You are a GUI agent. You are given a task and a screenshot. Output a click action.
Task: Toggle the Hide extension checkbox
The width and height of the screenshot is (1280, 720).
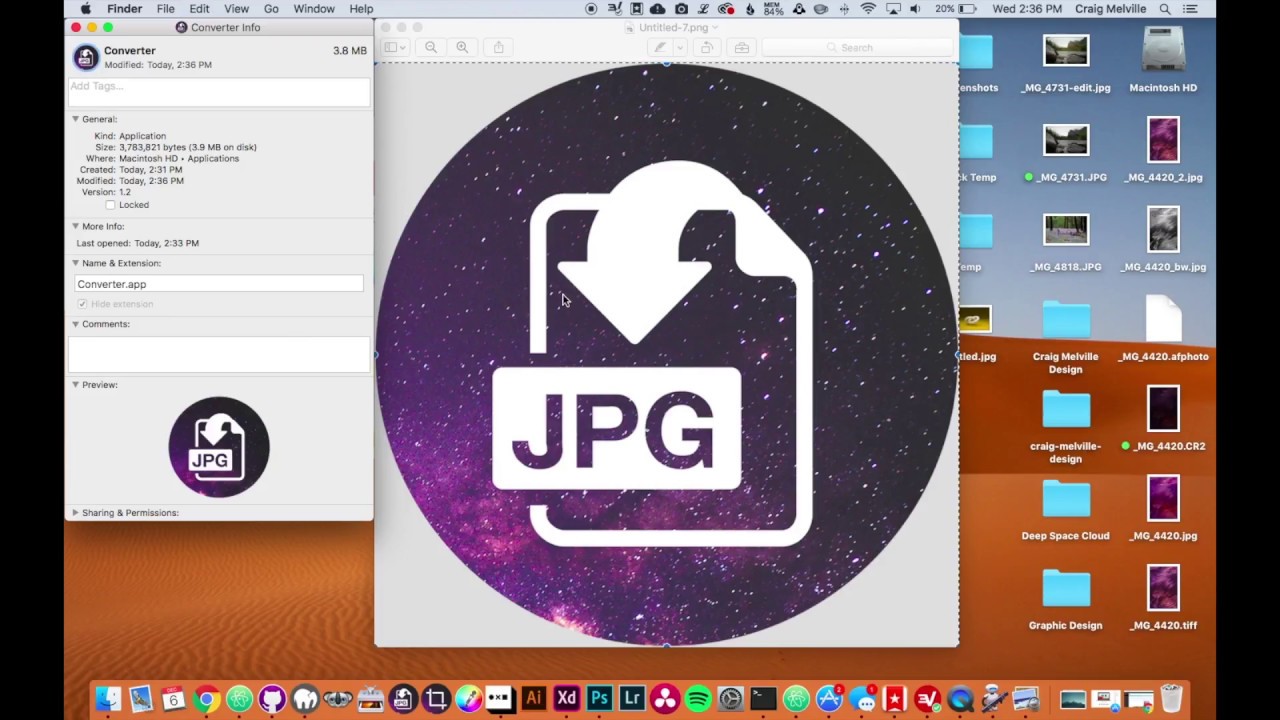(82, 304)
